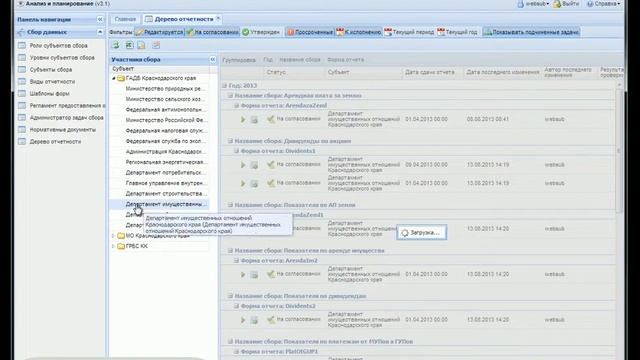
Task: Click the icon beside Нормативные документы
Action: [22, 129]
